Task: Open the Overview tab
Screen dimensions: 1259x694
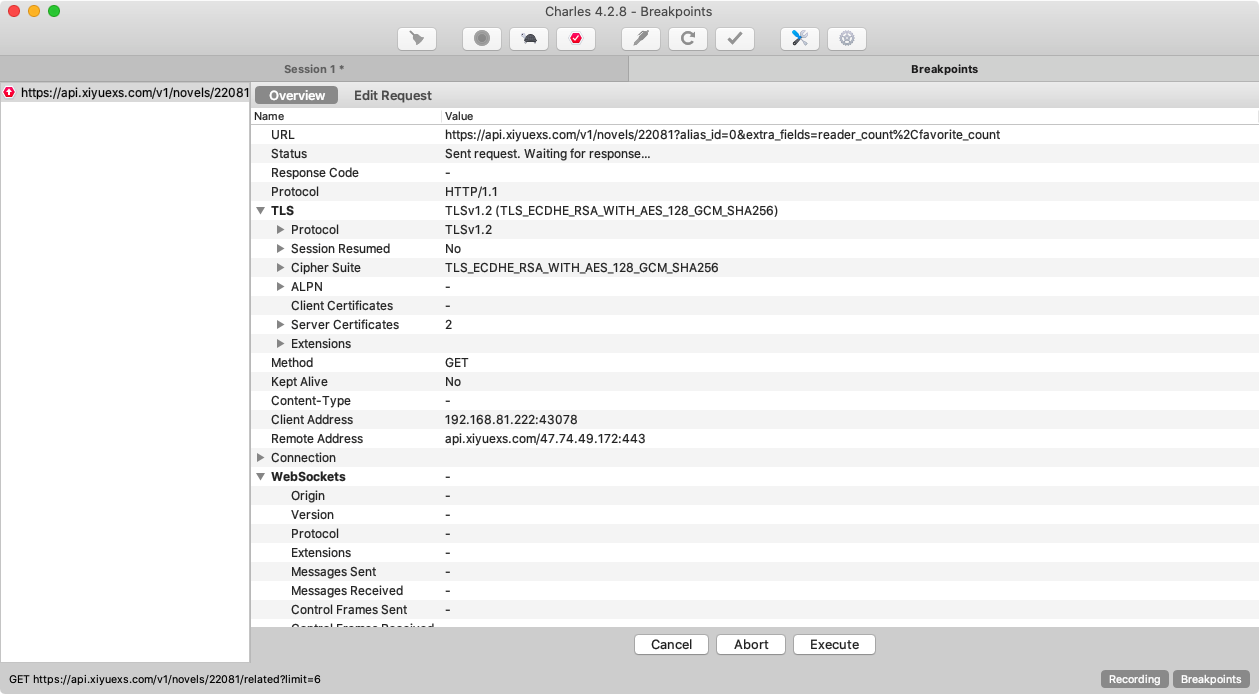Action: click(x=297, y=95)
